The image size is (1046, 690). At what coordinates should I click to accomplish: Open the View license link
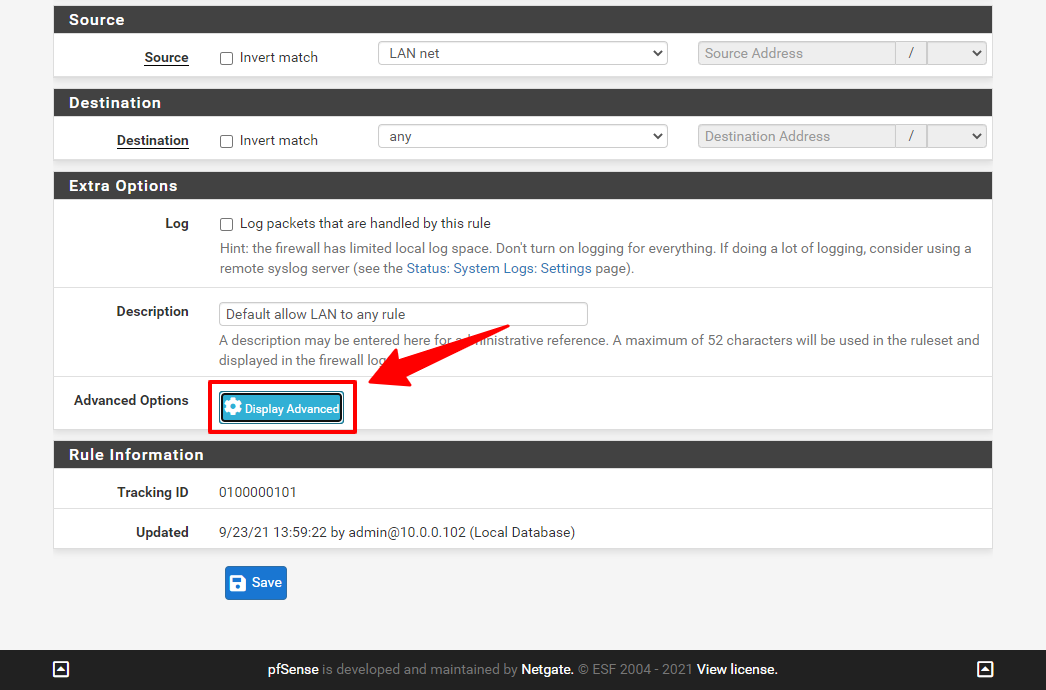(737, 669)
